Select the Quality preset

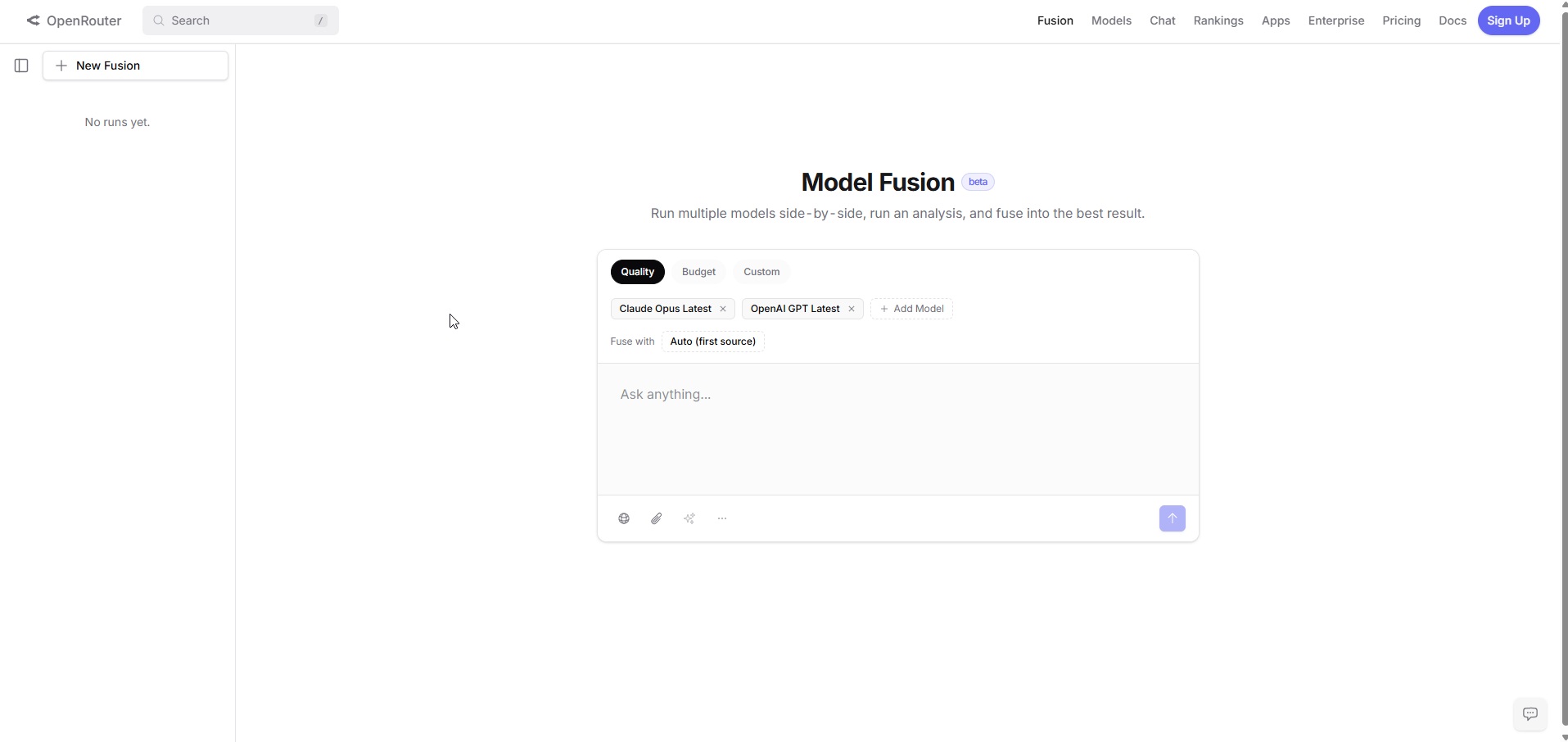[x=638, y=272]
